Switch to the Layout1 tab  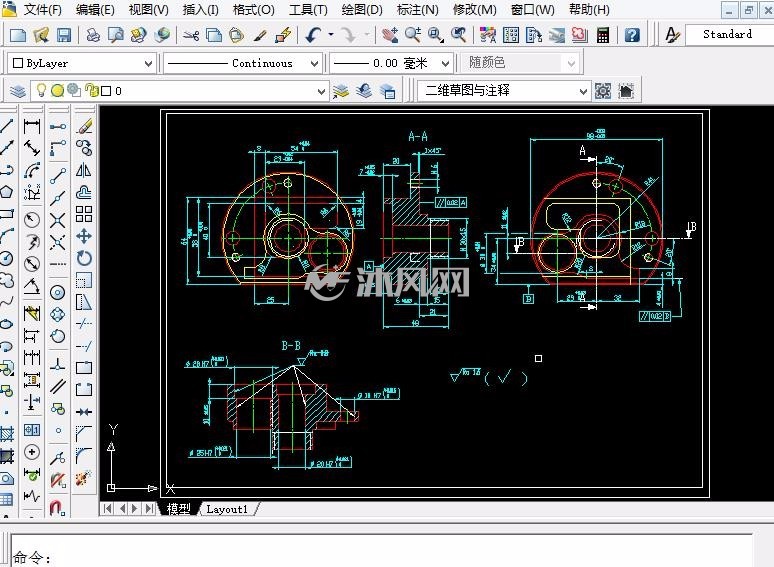(x=227, y=509)
